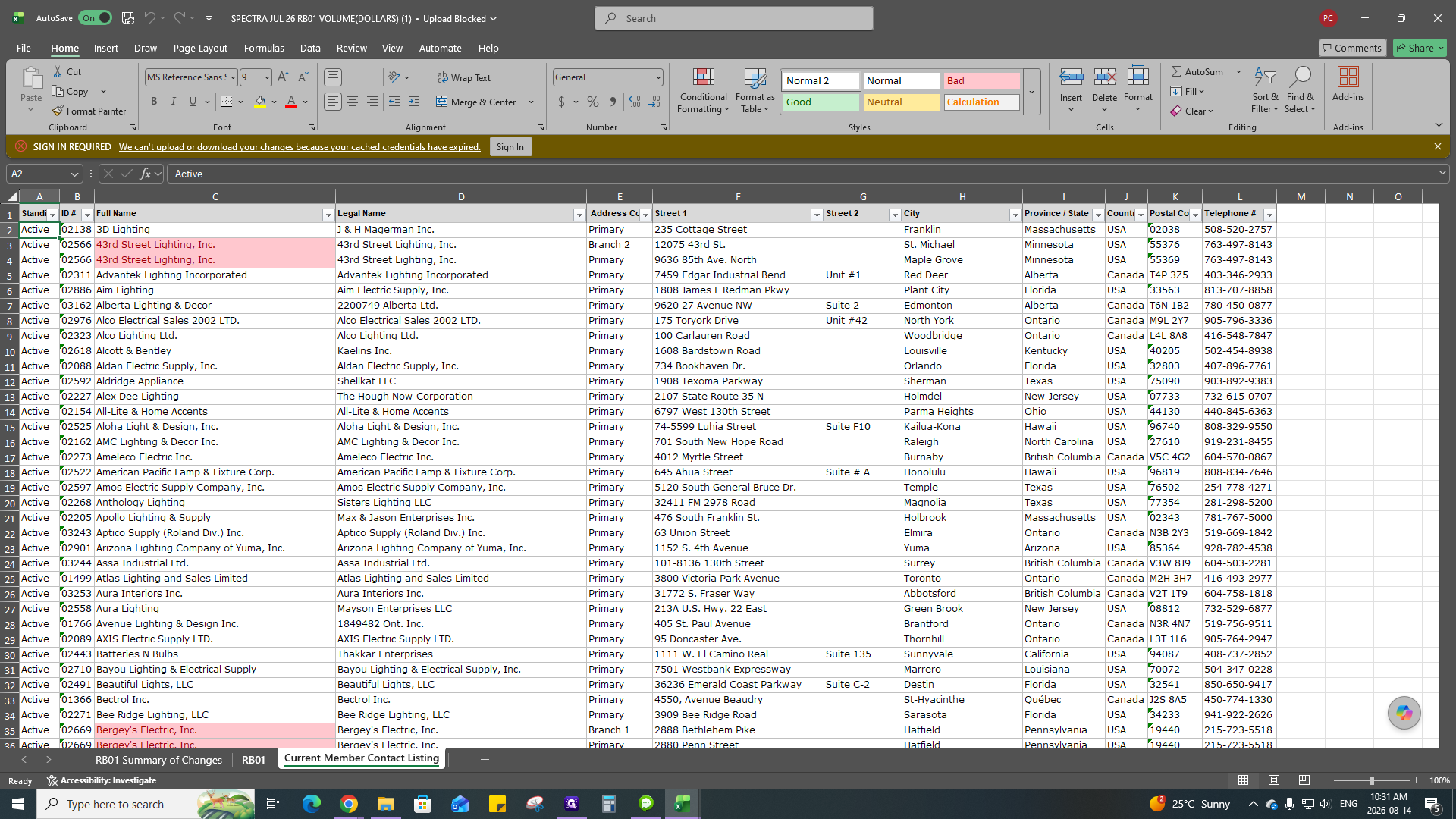Open the RB01 sheet tab
Screen dimensions: 1456x819
point(253,760)
